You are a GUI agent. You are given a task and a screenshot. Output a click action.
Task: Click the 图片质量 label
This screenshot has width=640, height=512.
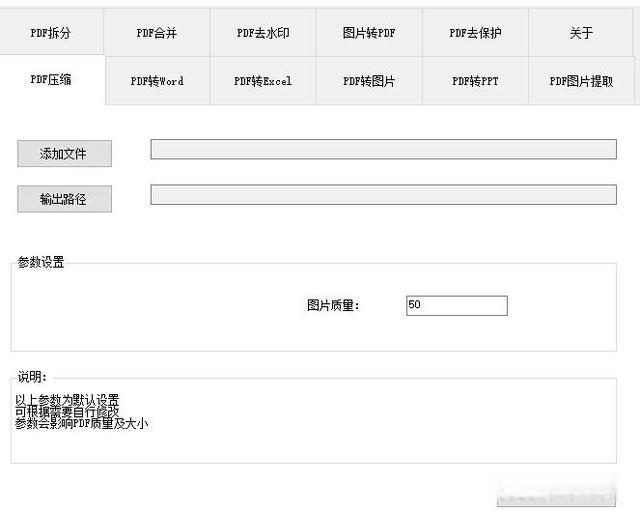332,306
